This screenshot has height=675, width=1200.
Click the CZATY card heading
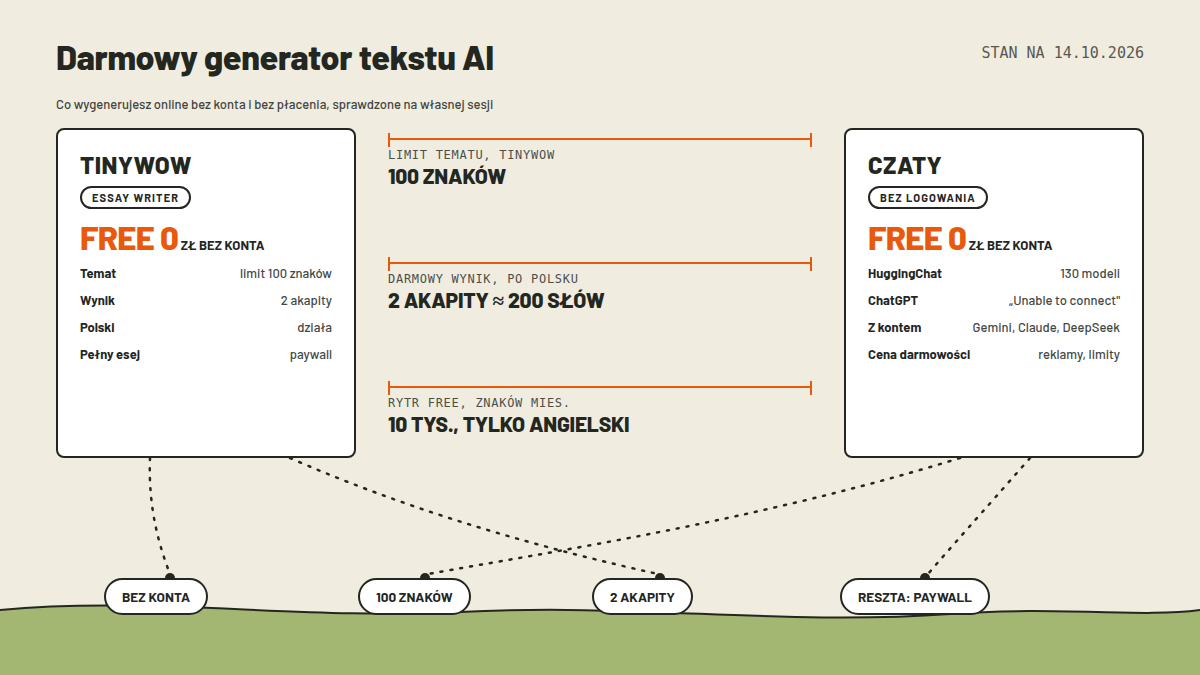904,166
